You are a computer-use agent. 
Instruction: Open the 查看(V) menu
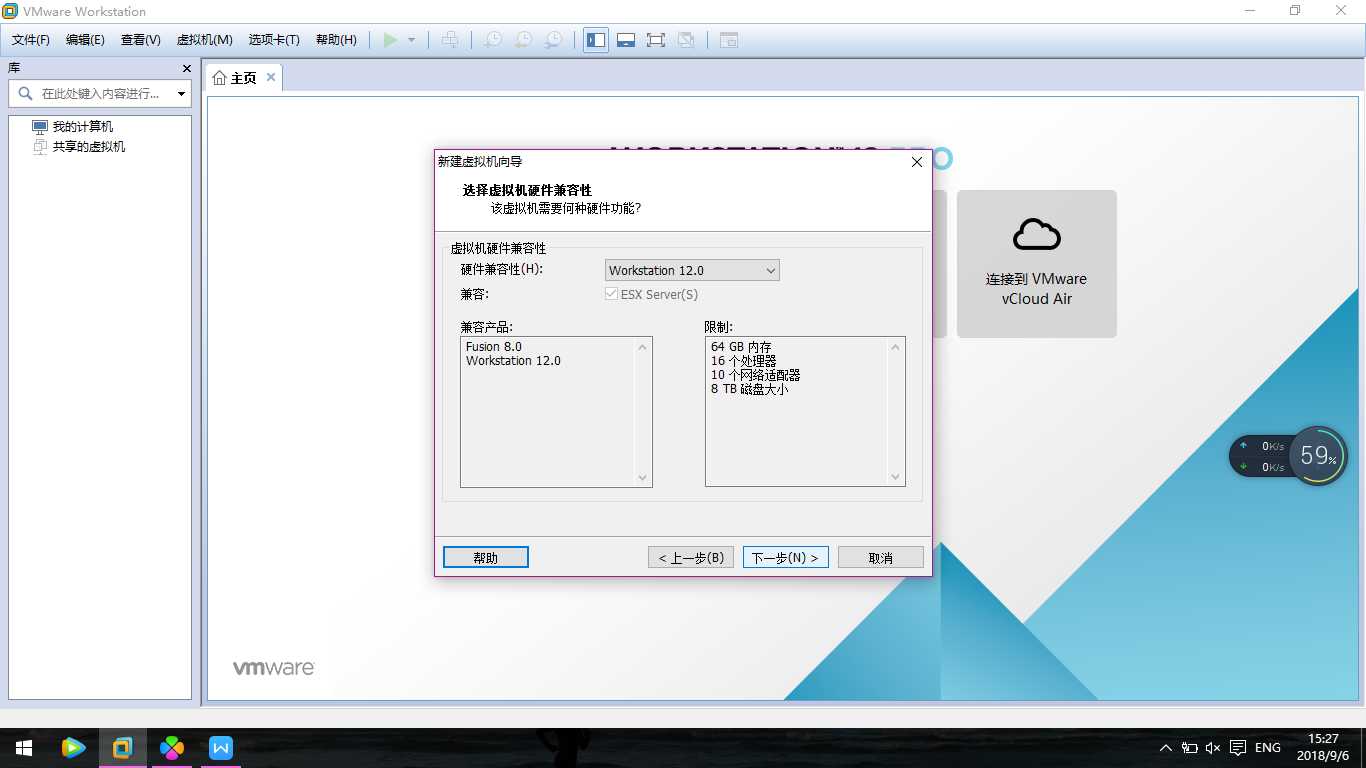(x=140, y=40)
